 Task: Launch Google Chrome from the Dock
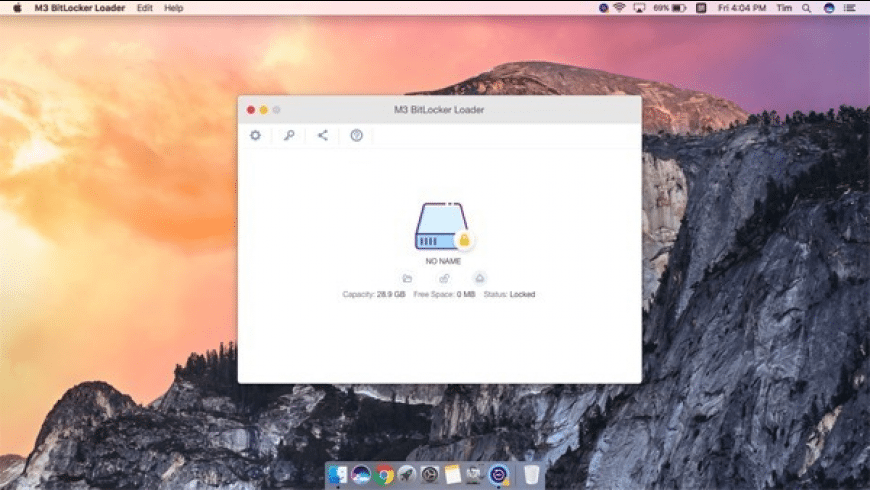tap(383, 475)
